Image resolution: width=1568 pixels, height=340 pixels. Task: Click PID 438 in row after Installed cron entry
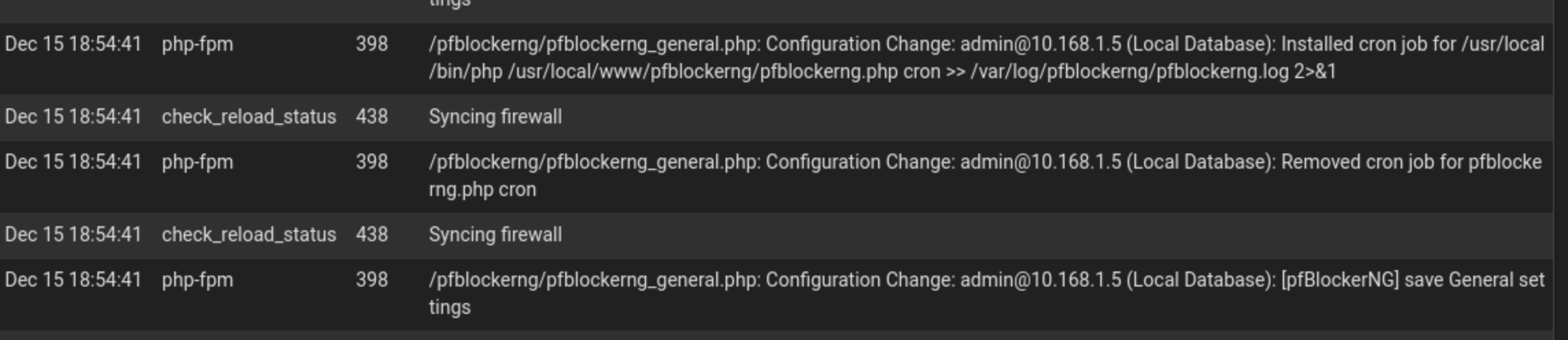[372, 117]
